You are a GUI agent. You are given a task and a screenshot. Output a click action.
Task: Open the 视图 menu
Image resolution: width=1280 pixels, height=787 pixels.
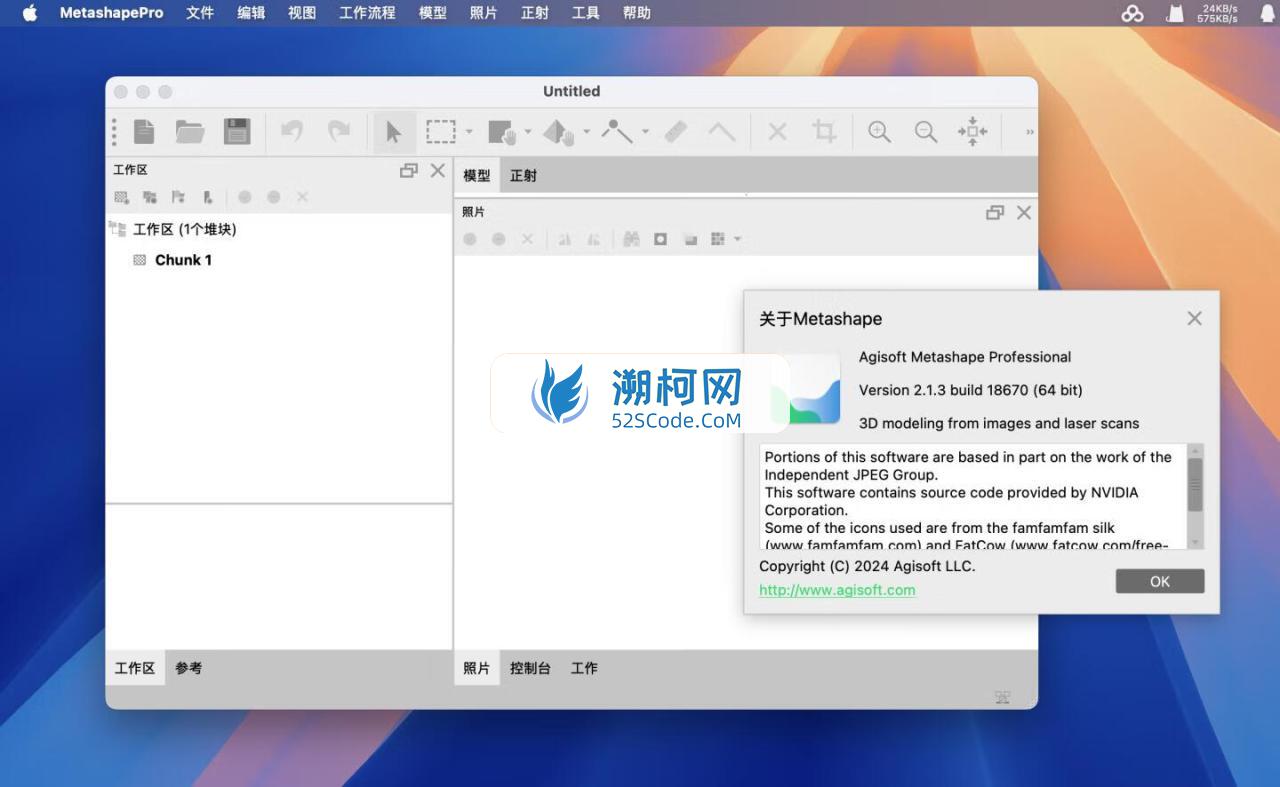[302, 13]
